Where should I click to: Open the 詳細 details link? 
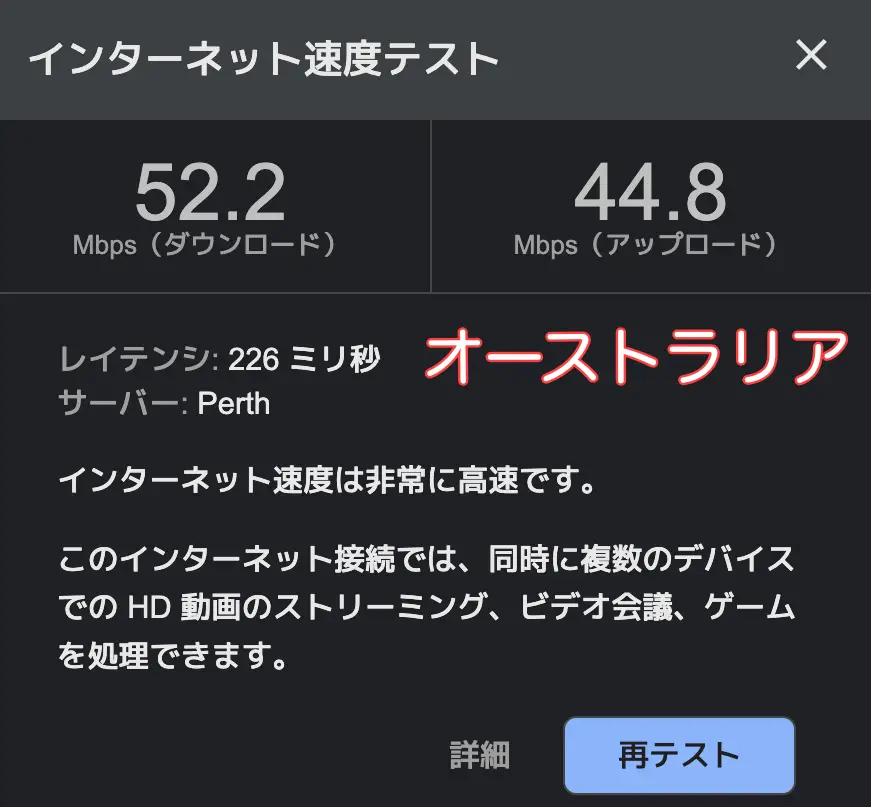pos(479,755)
